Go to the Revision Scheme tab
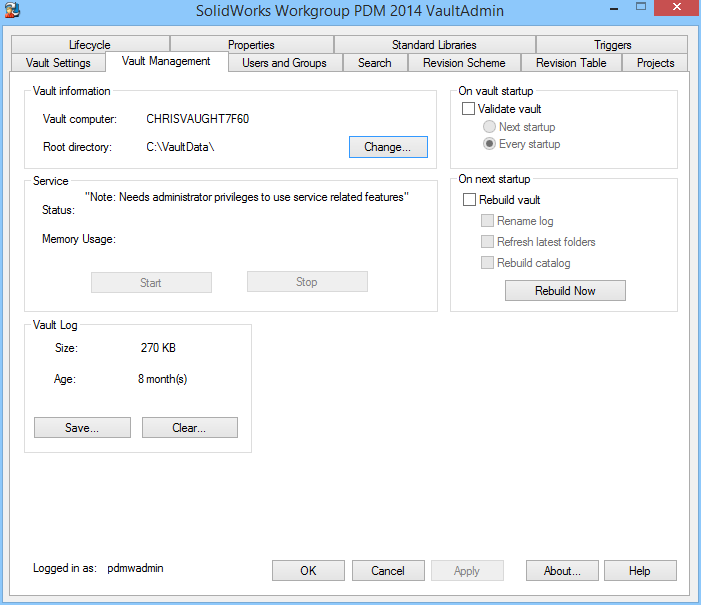This screenshot has height=605, width=701. click(464, 63)
